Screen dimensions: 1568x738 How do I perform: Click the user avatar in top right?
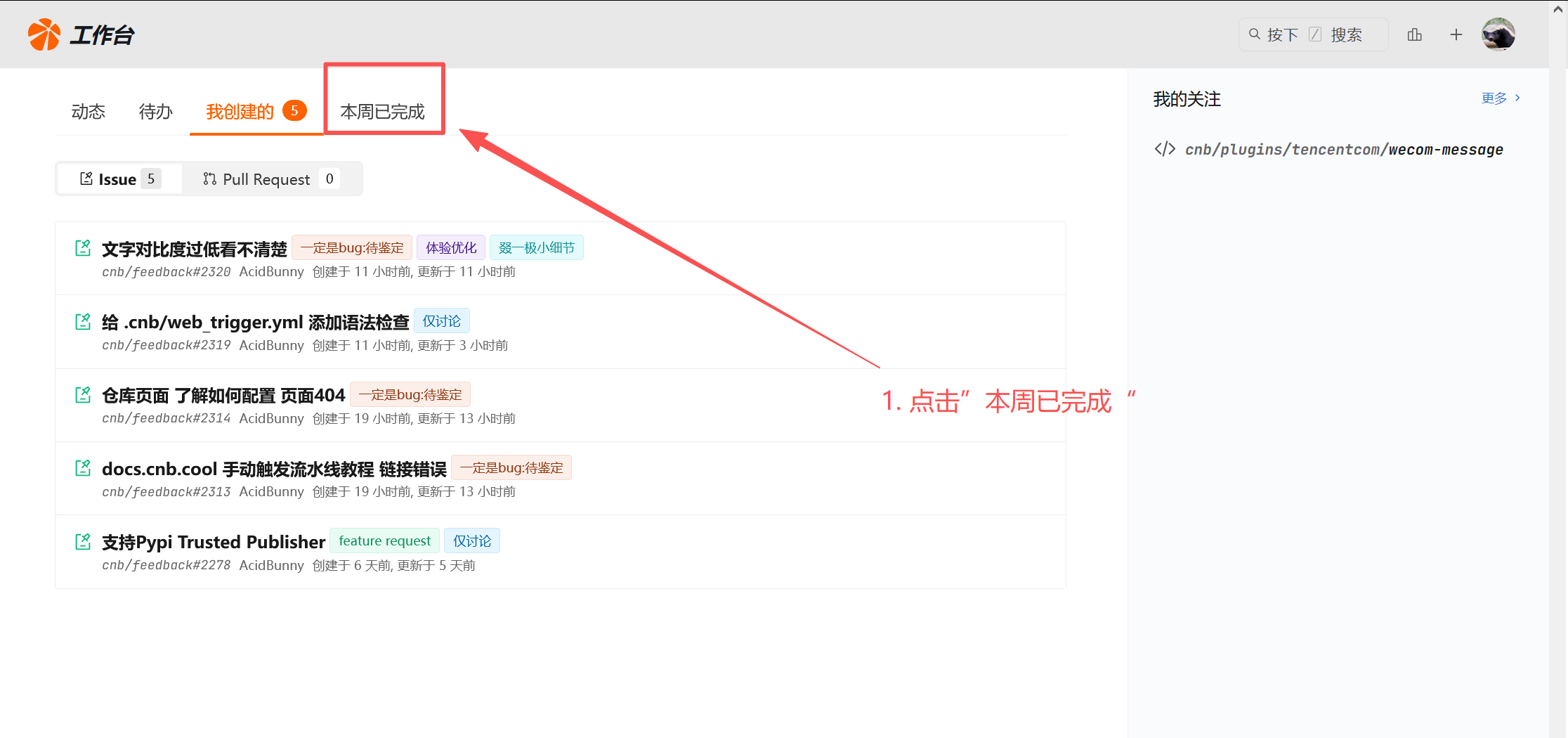1498,34
